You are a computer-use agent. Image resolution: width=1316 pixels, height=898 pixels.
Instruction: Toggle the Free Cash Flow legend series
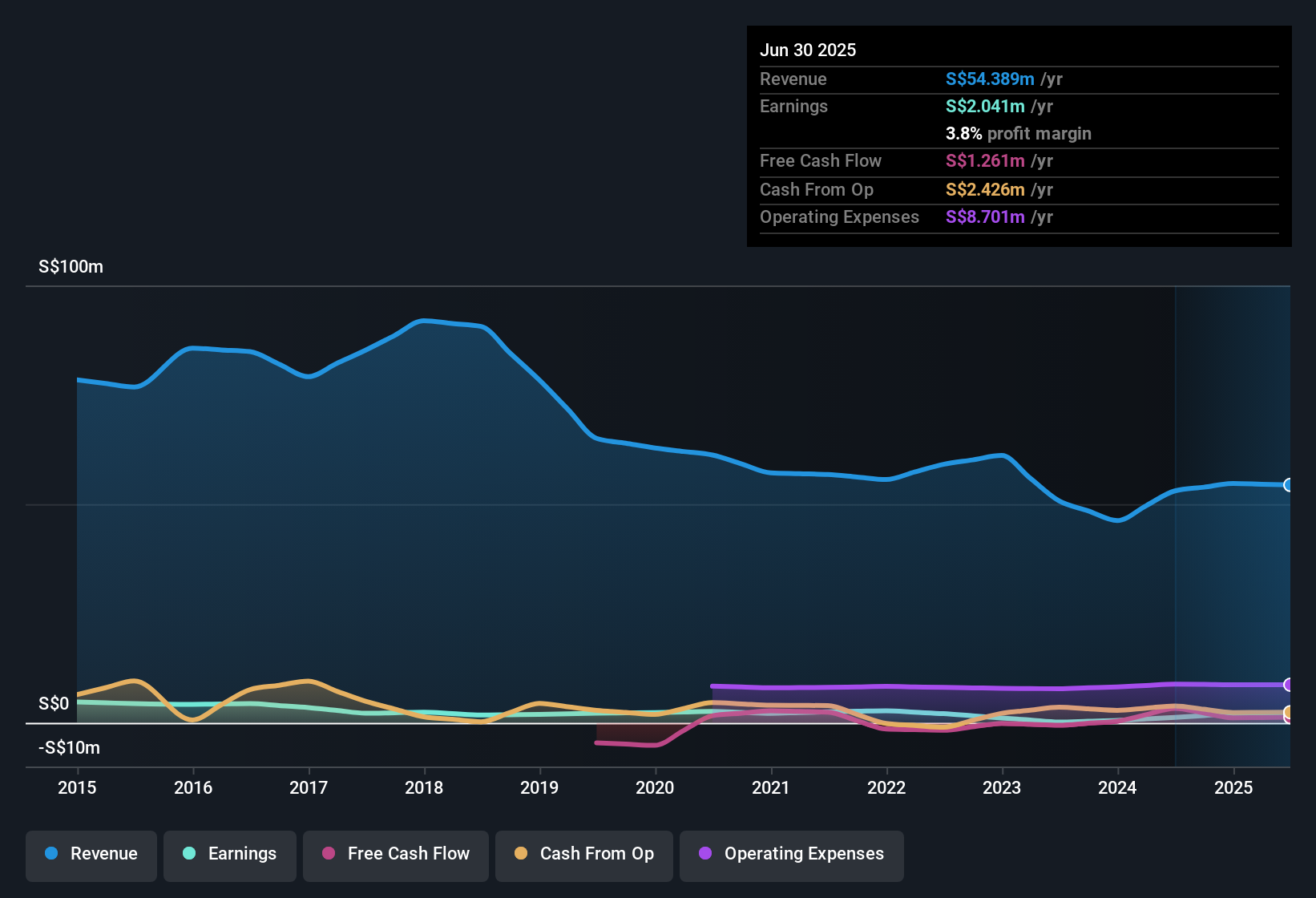click(396, 856)
